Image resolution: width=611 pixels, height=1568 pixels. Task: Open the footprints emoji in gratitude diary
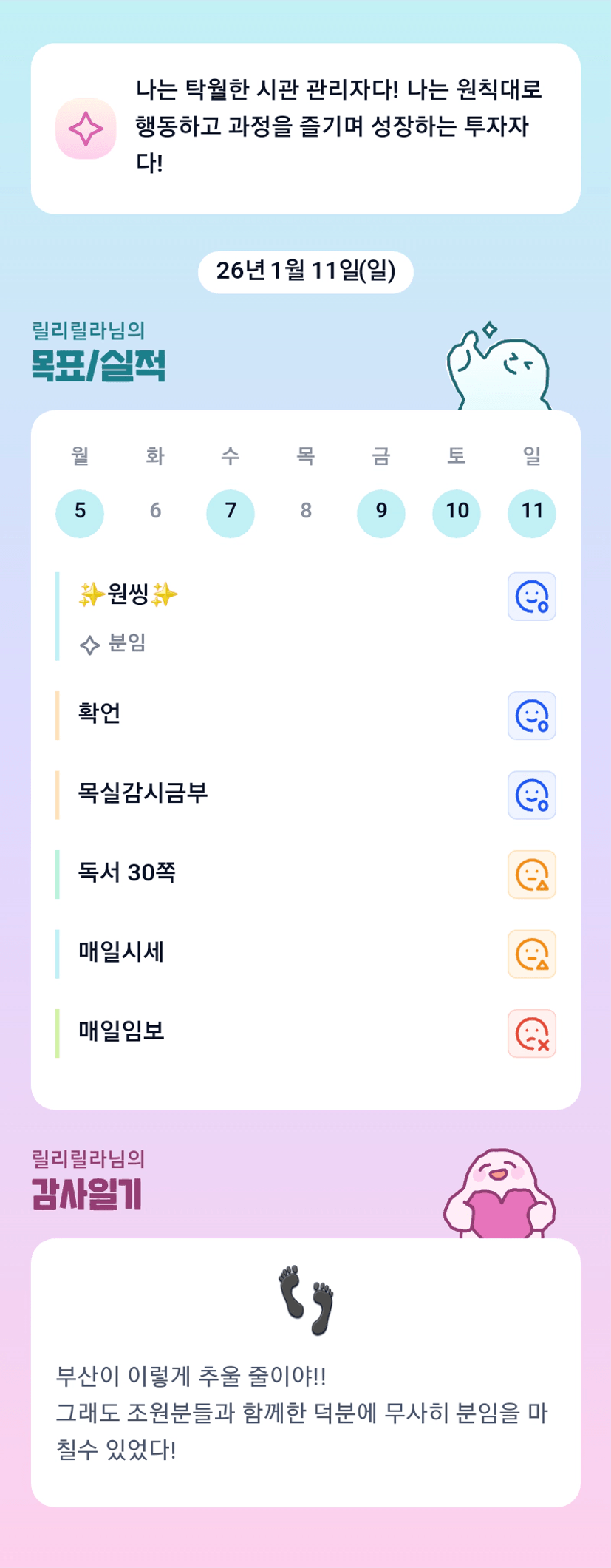tap(306, 1300)
